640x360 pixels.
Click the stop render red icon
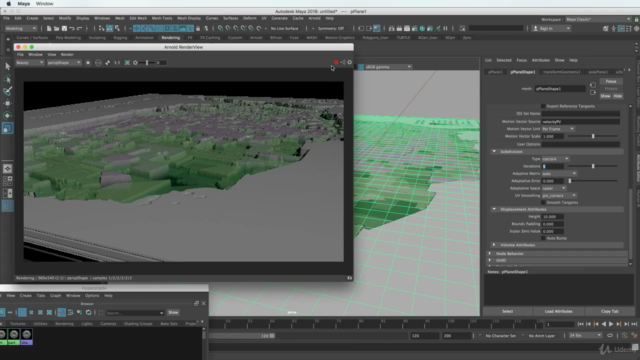click(336, 62)
